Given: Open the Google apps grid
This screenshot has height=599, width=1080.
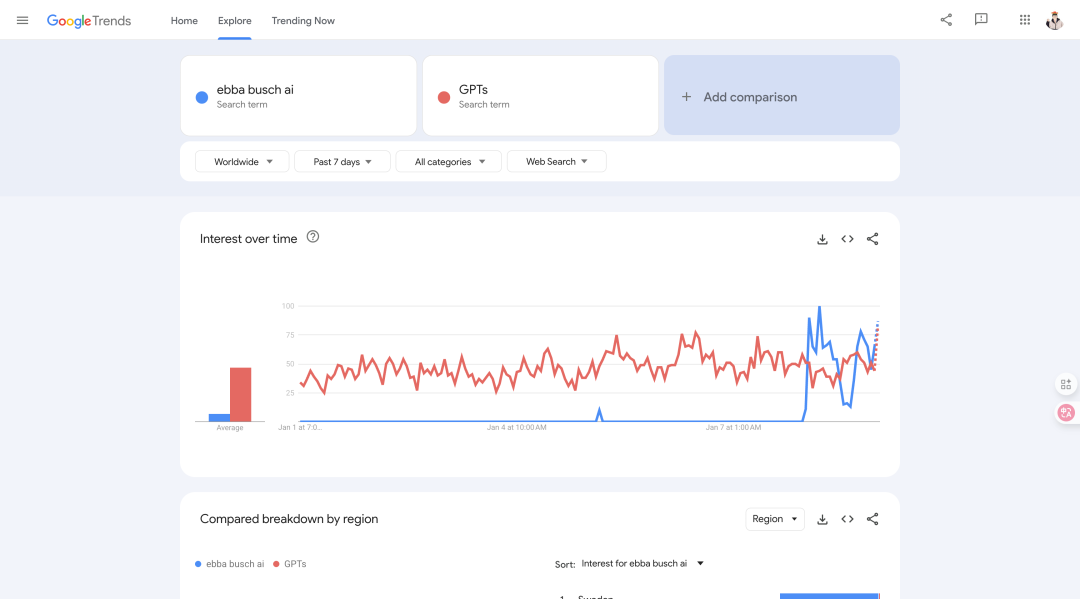Looking at the screenshot, I should [x=1025, y=20].
